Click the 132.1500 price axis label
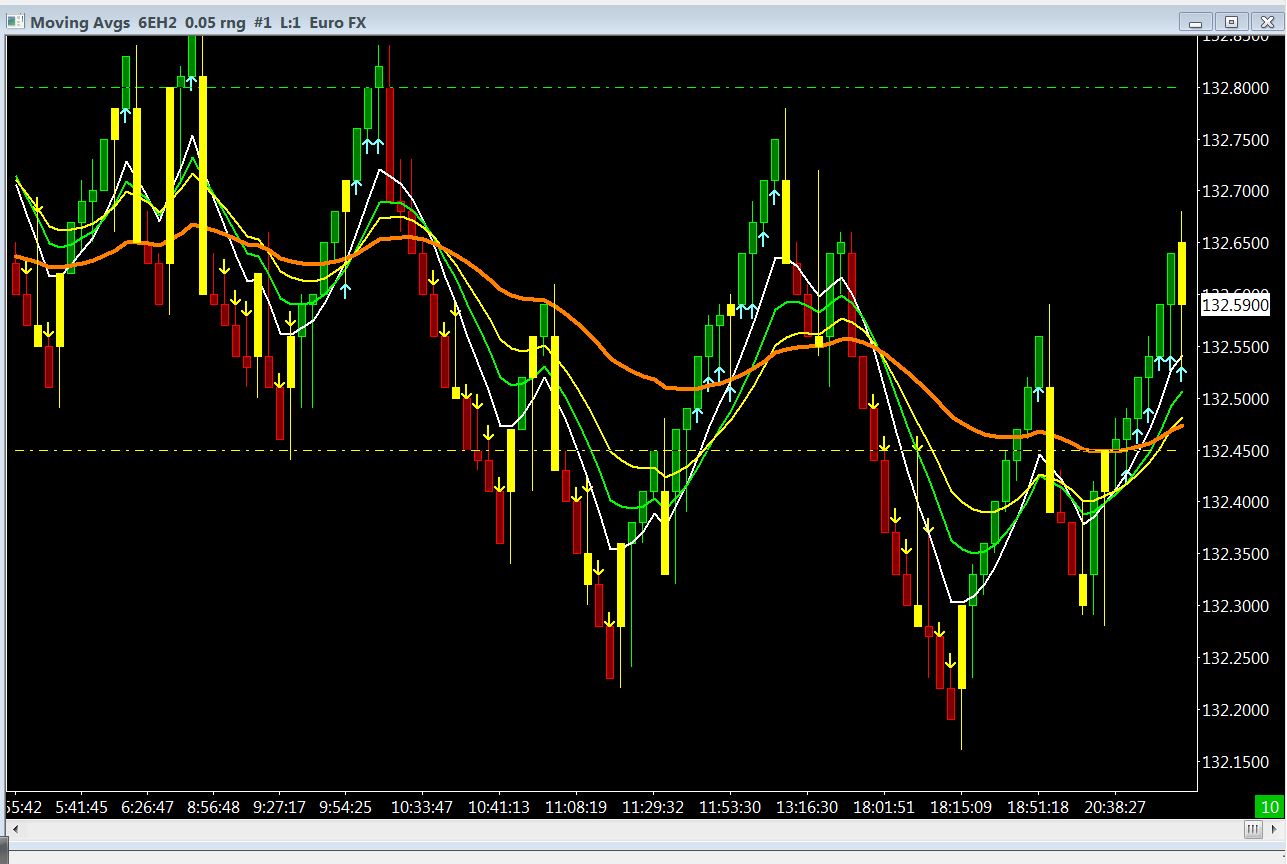Viewport: 1287px width, 864px height. 1235,762
